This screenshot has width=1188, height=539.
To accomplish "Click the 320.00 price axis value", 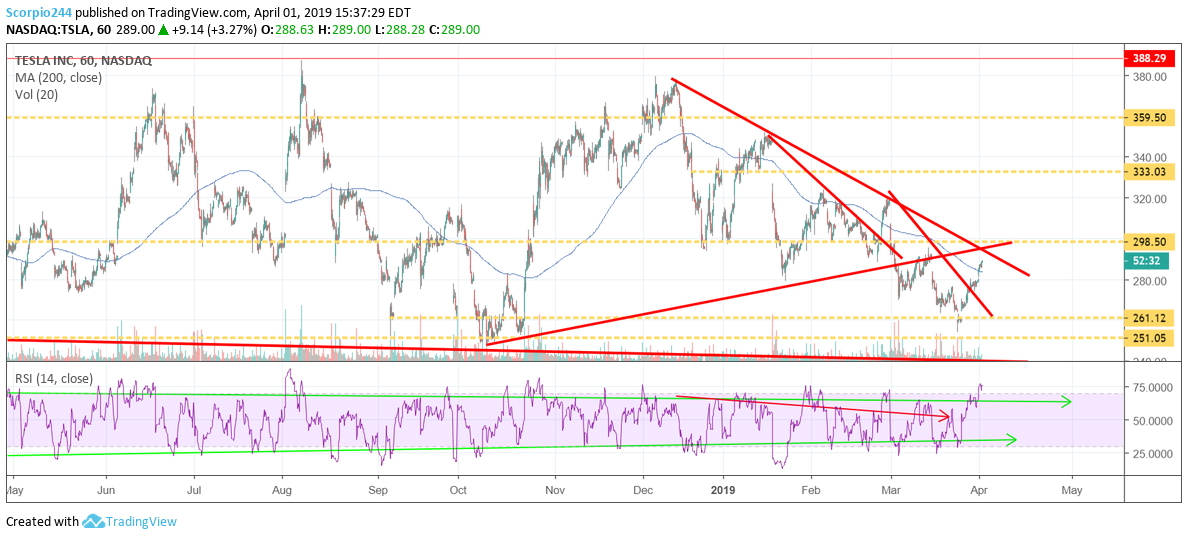I will (1147, 199).
